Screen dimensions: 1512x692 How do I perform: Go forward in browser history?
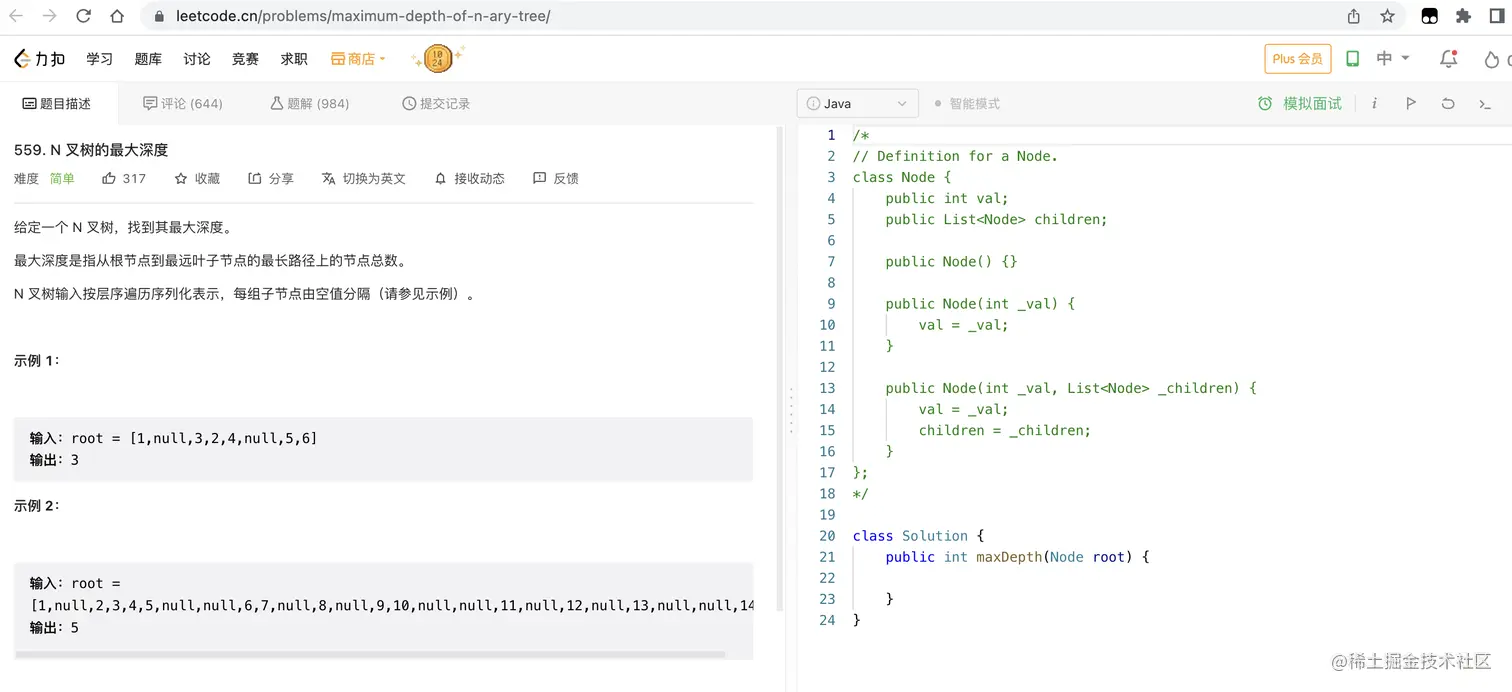point(49,16)
